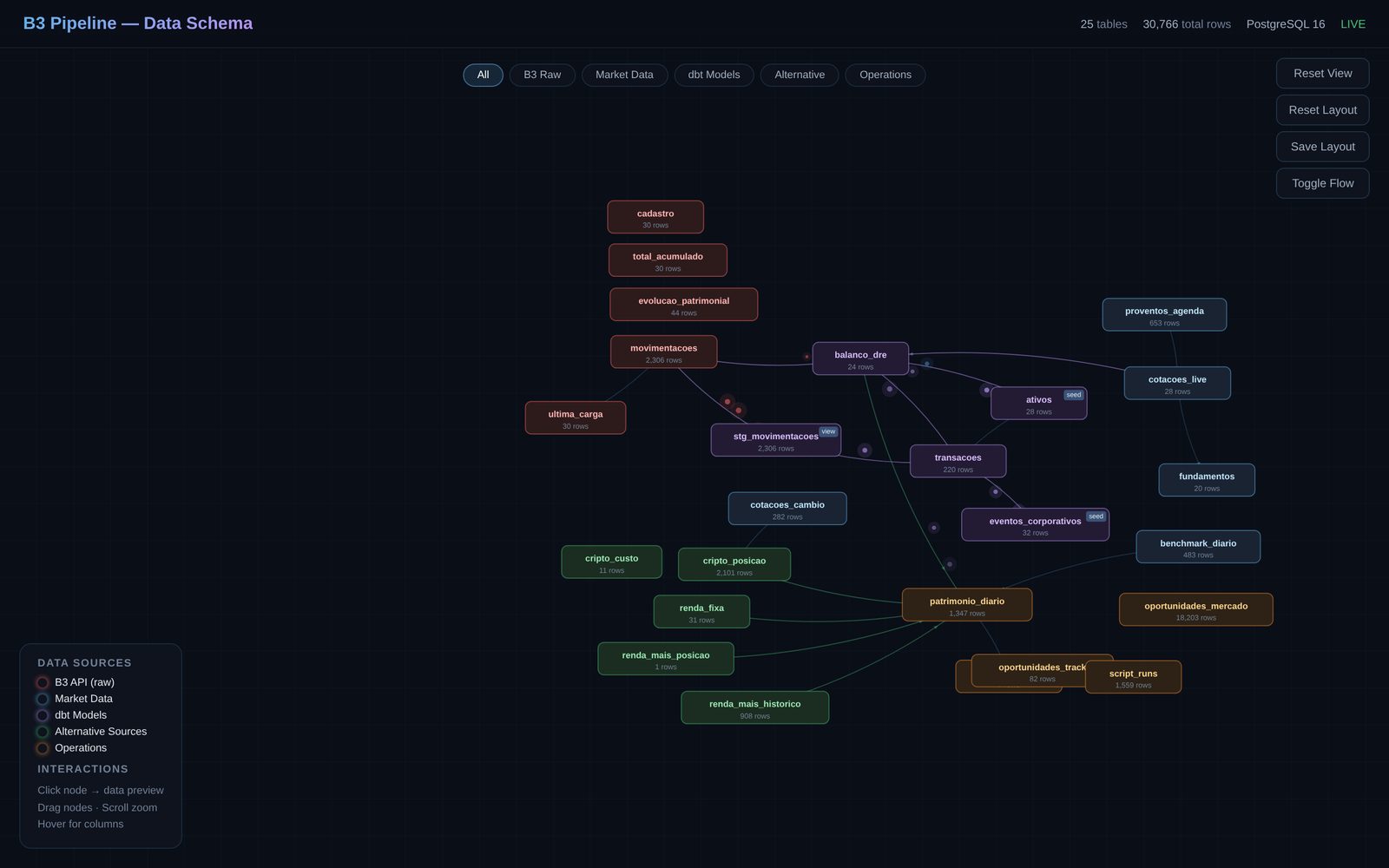This screenshot has width=1389, height=868.
Task: Click renda_fixa node
Action: coord(701,612)
